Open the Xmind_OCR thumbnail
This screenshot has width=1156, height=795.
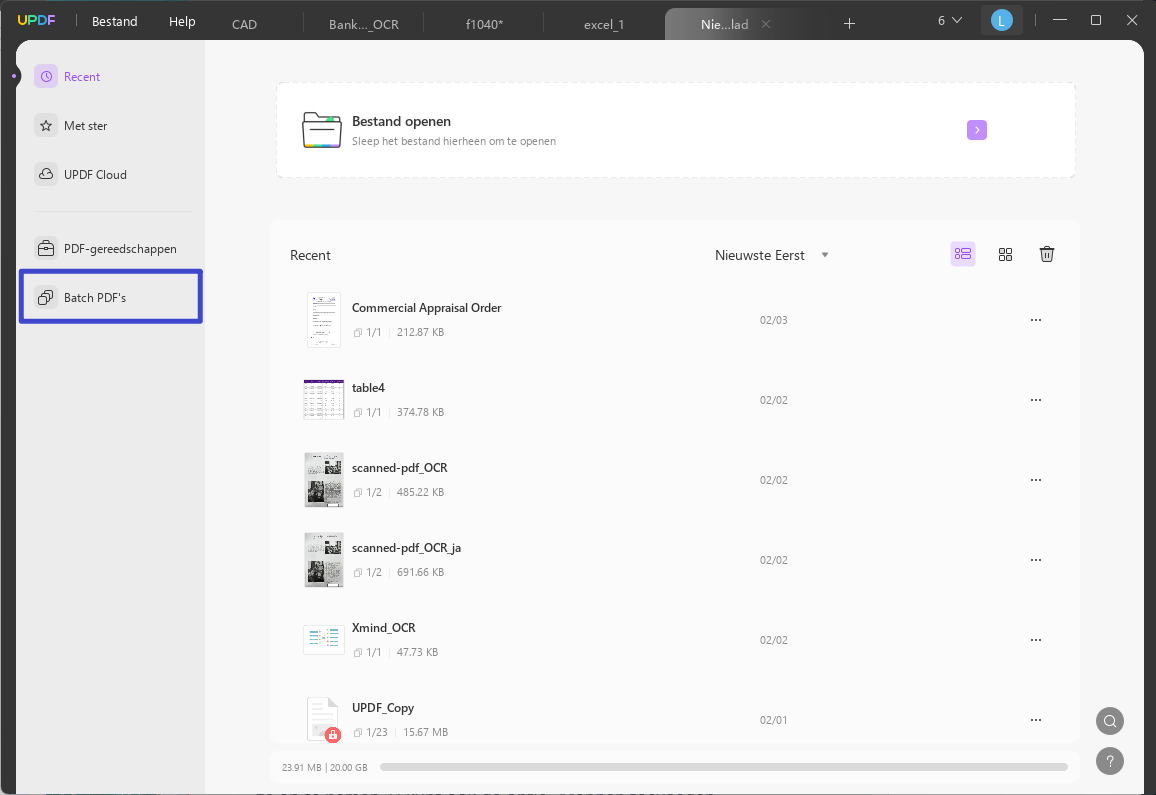[x=324, y=640]
